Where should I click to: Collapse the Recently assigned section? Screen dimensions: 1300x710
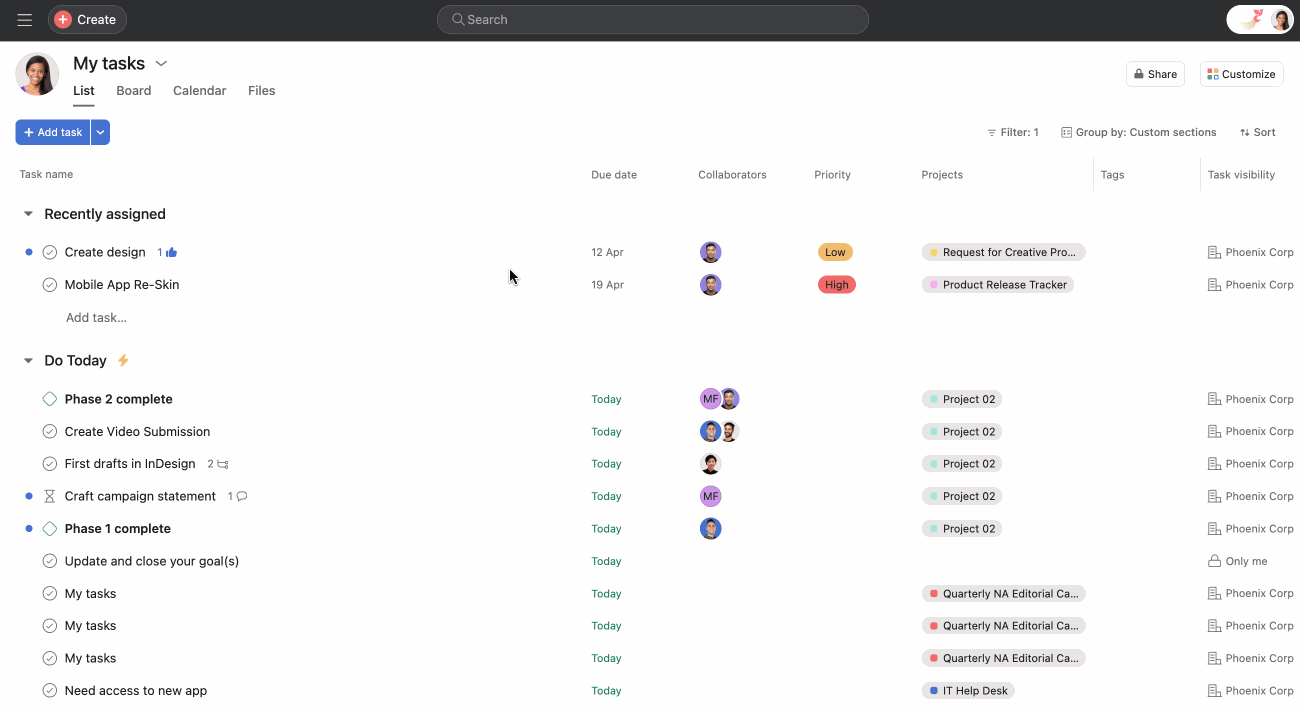coord(28,214)
